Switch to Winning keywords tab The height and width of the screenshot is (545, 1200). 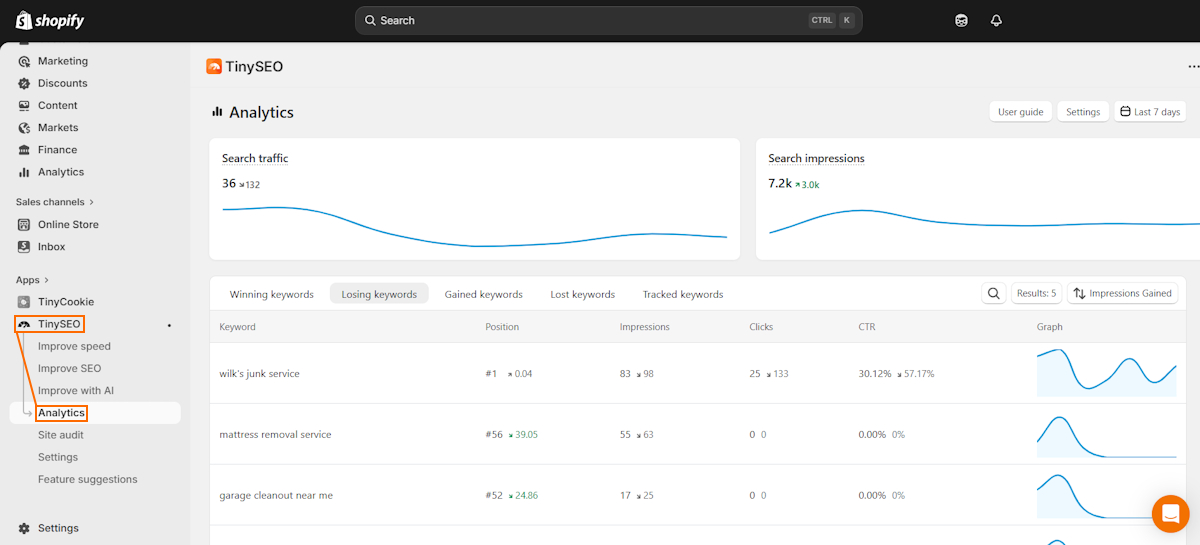272,294
